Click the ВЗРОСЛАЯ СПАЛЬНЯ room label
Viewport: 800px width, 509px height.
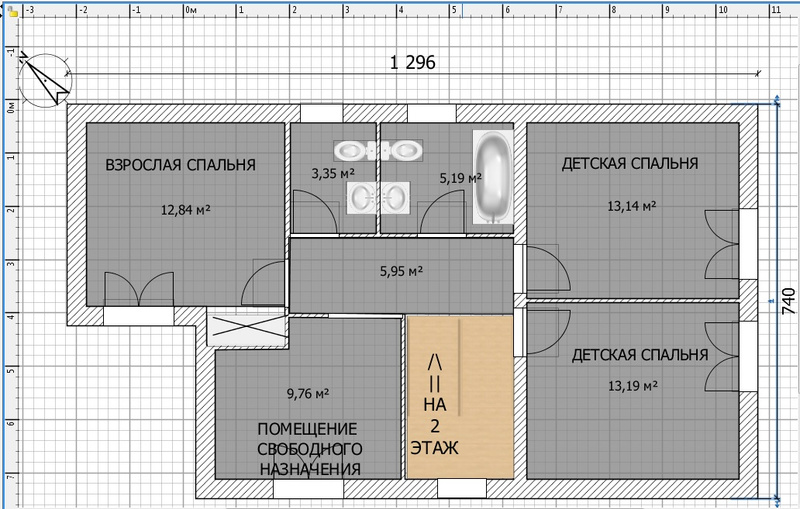click(x=181, y=165)
